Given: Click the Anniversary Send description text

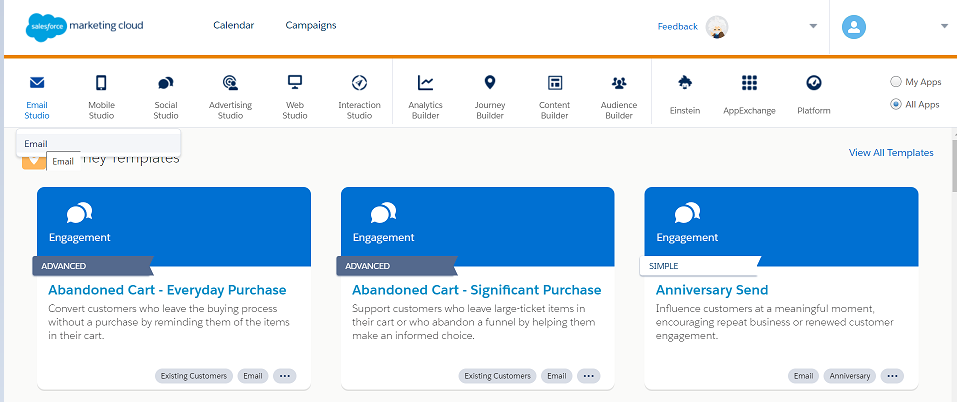Looking at the screenshot, I should (x=775, y=322).
